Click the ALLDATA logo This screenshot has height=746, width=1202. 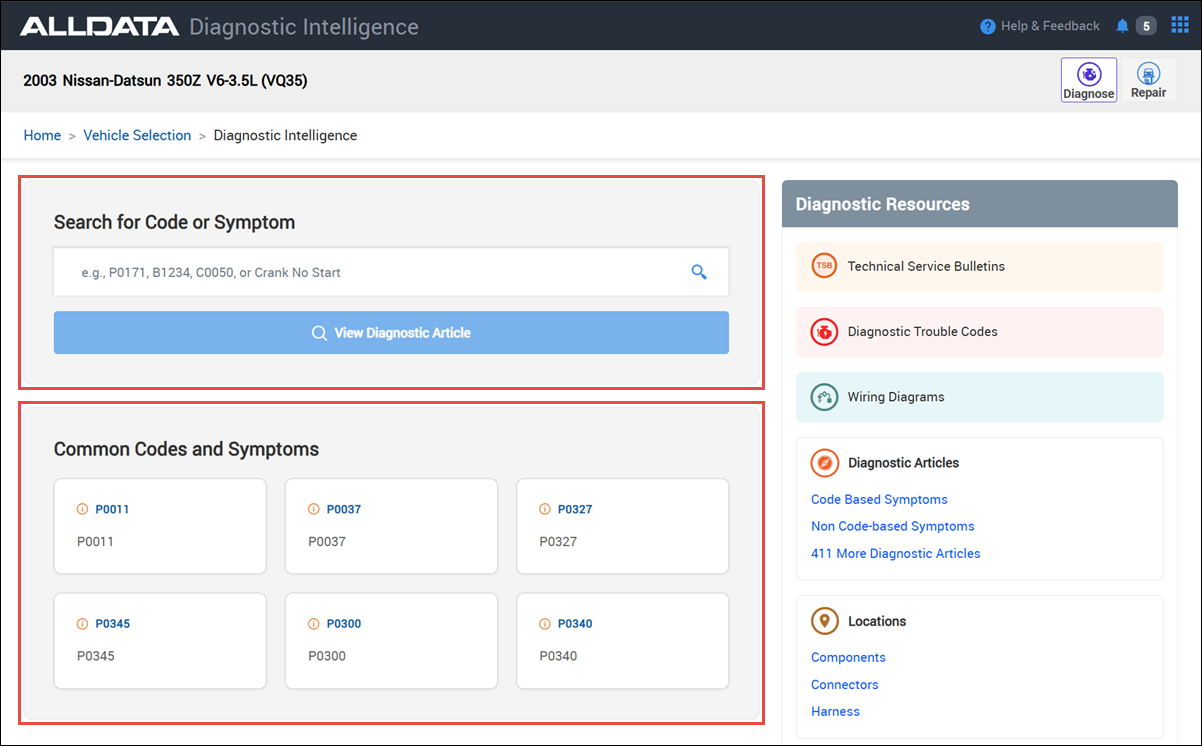98,26
